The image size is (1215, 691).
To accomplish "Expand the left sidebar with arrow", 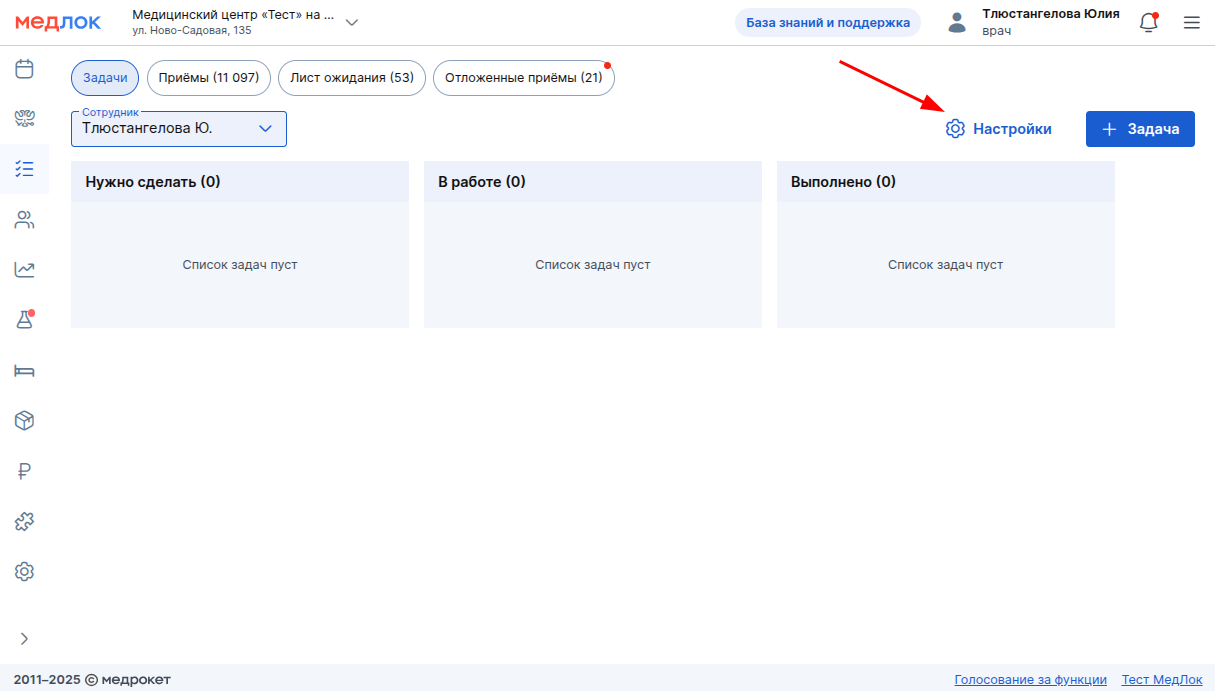I will [x=24, y=639].
